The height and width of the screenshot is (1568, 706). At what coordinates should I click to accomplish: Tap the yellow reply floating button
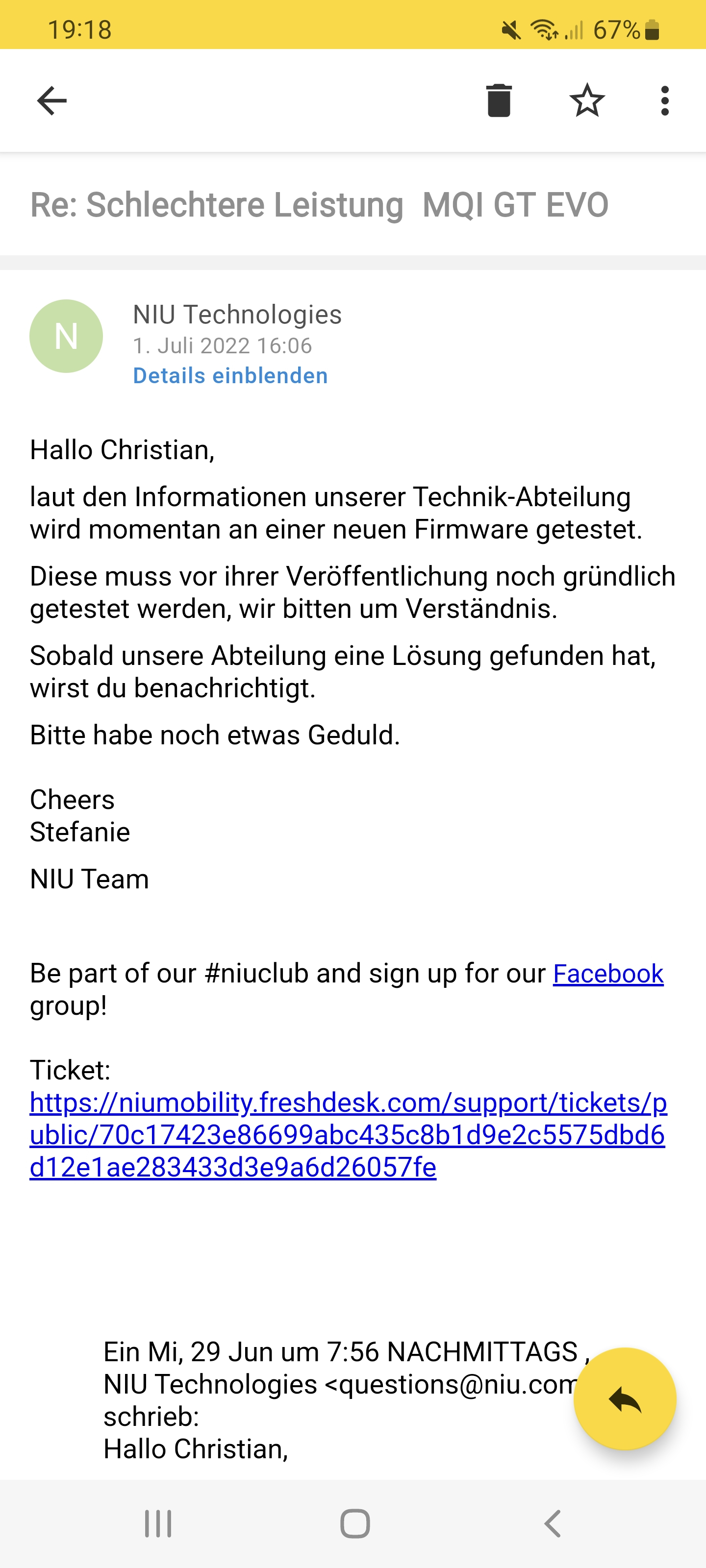(x=625, y=1399)
